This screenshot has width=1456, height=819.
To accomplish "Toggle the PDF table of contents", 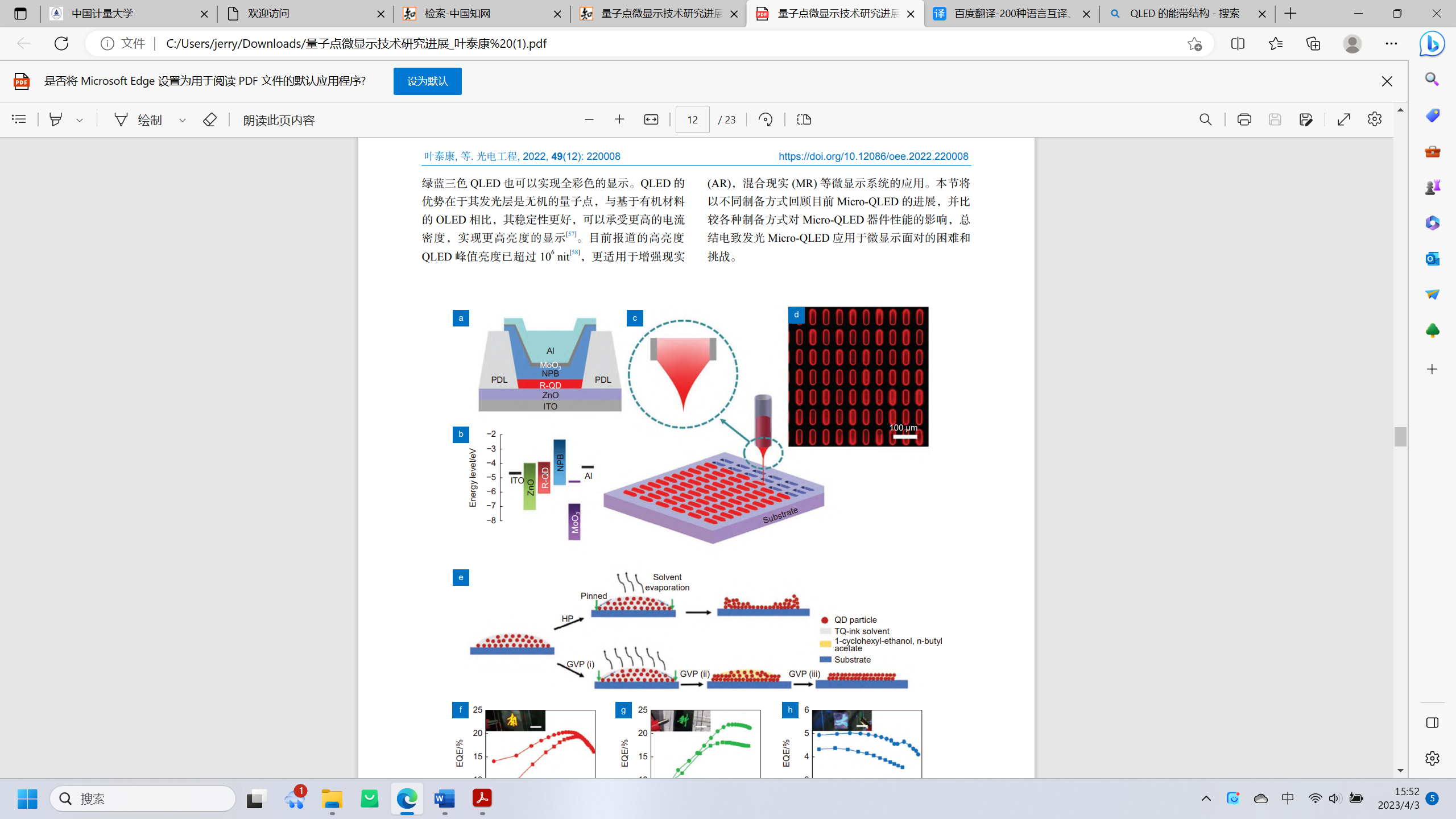I will (19, 119).
